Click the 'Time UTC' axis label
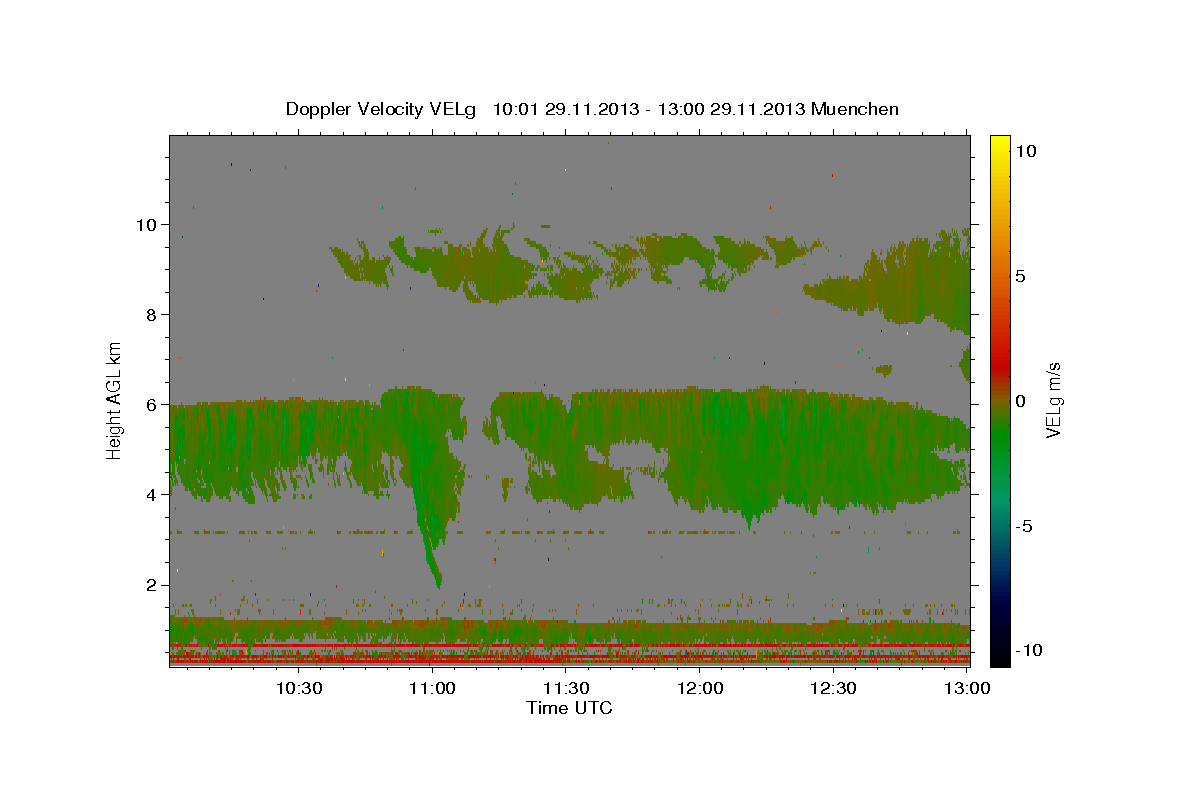This screenshot has height=800, width=1200. tap(569, 708)
